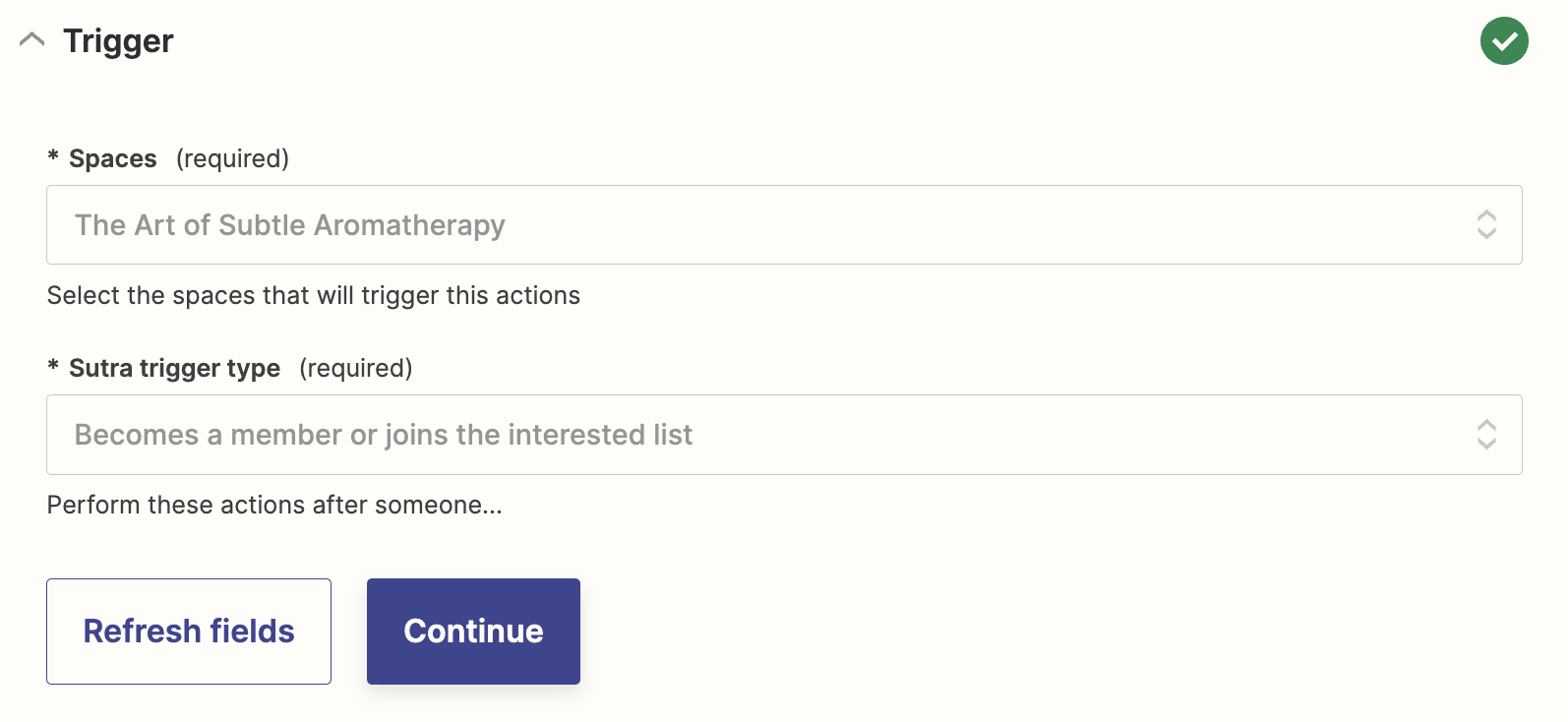Click the Refresh fields button
Viewport: 1568px width, 722px height.
189,632
